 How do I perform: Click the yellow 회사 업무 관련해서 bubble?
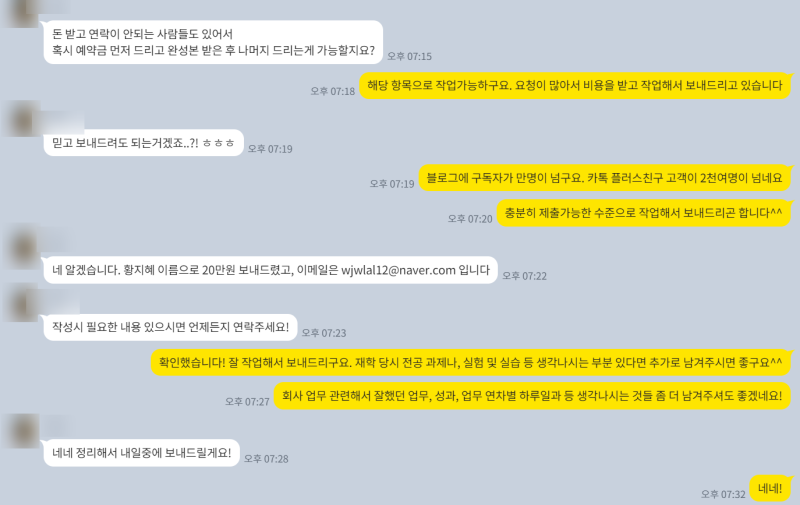[532, 396]
